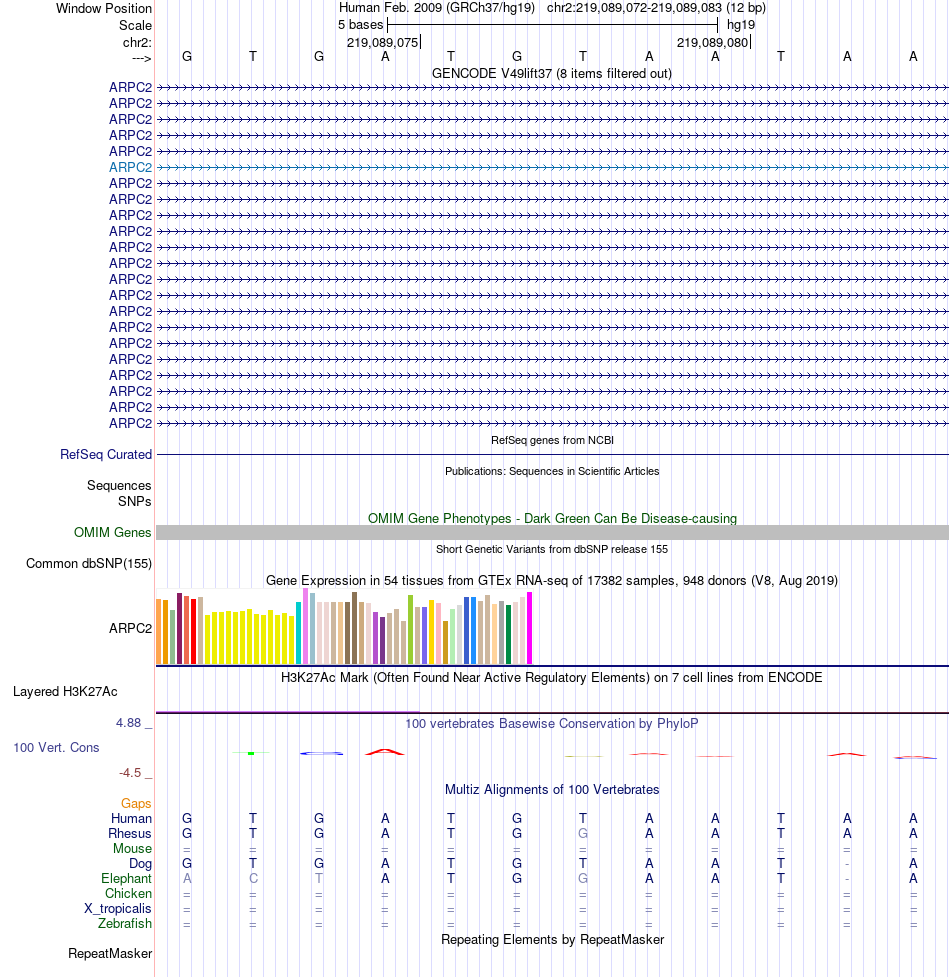
Task: Click the 'SNPs' label under Sequences
Action: [135, 502]
